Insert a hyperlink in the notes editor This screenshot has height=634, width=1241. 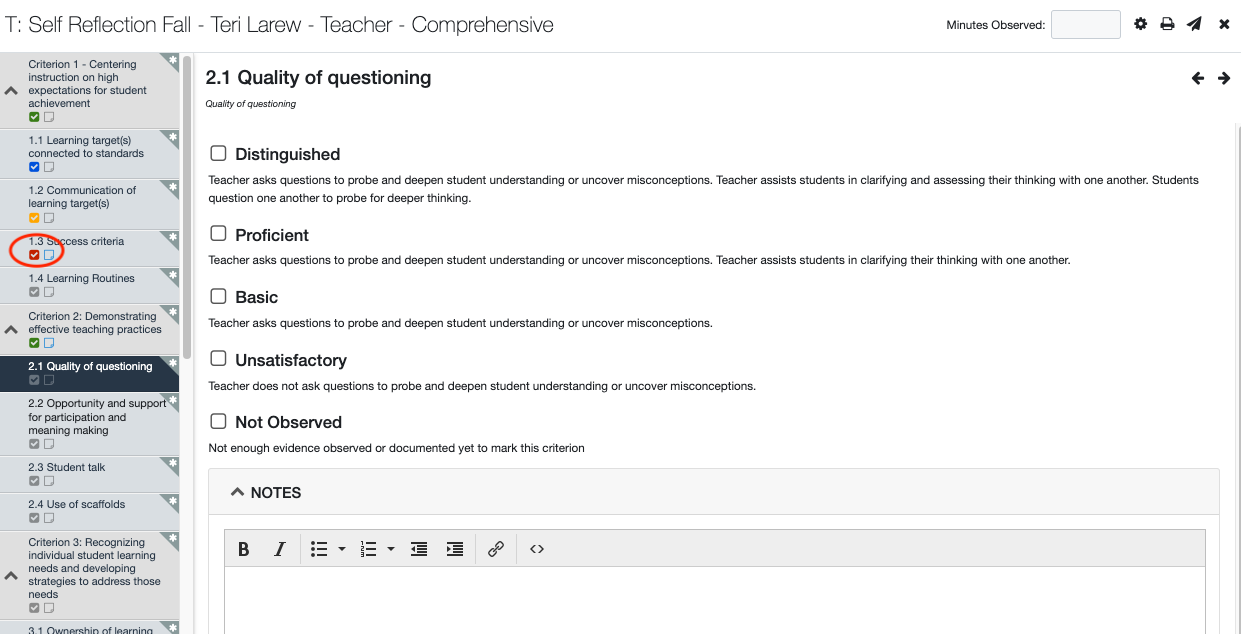[496, 548]
